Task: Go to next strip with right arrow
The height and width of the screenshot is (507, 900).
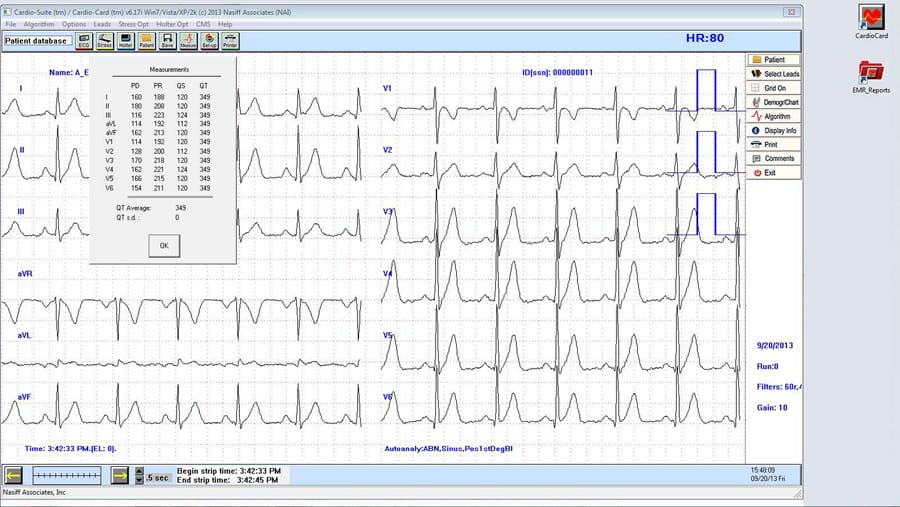Action: (119, 475)
